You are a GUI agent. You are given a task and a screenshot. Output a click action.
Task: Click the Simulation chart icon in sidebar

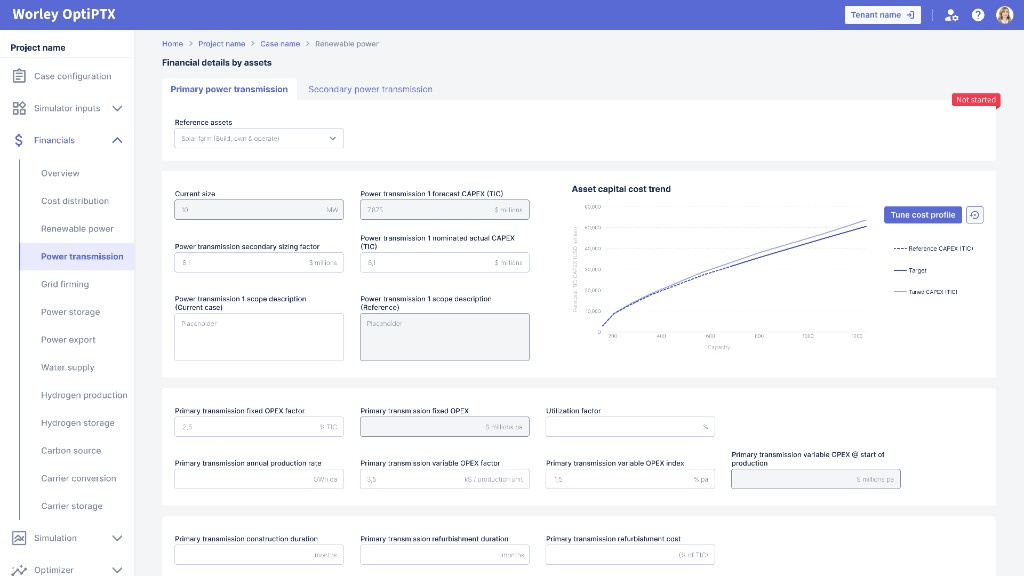click(19, 538)
